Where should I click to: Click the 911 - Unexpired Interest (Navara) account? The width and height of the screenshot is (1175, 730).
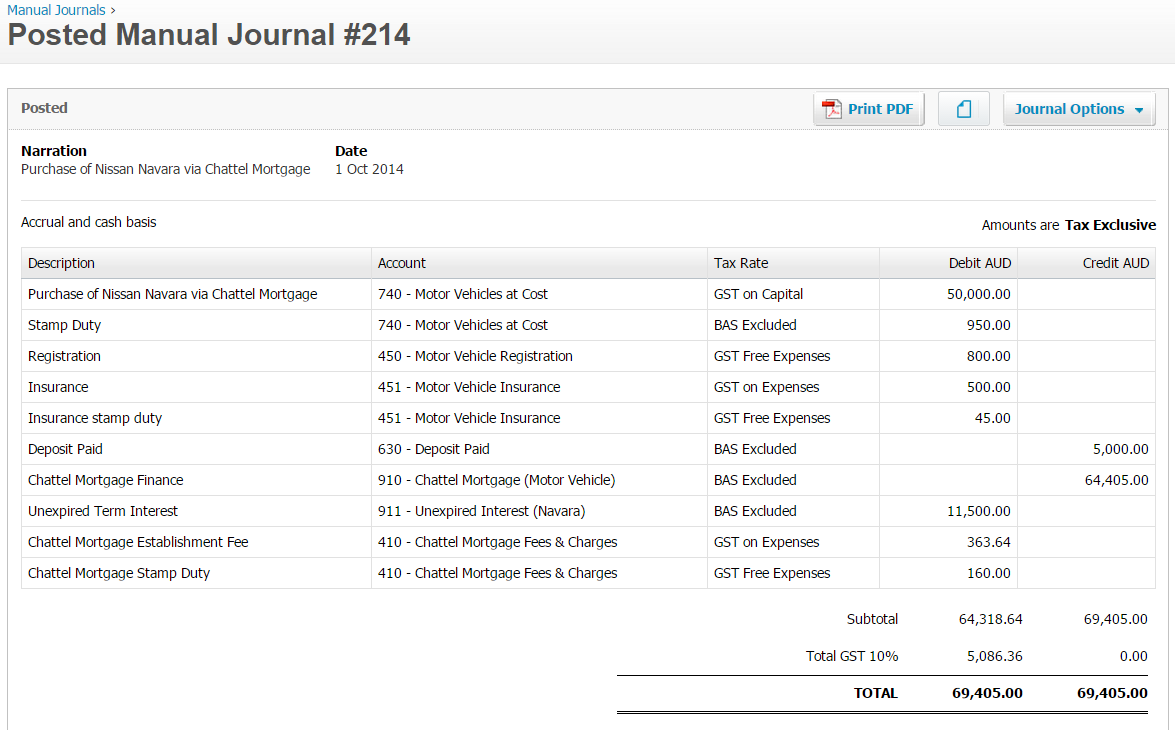[x=481, y=511]
